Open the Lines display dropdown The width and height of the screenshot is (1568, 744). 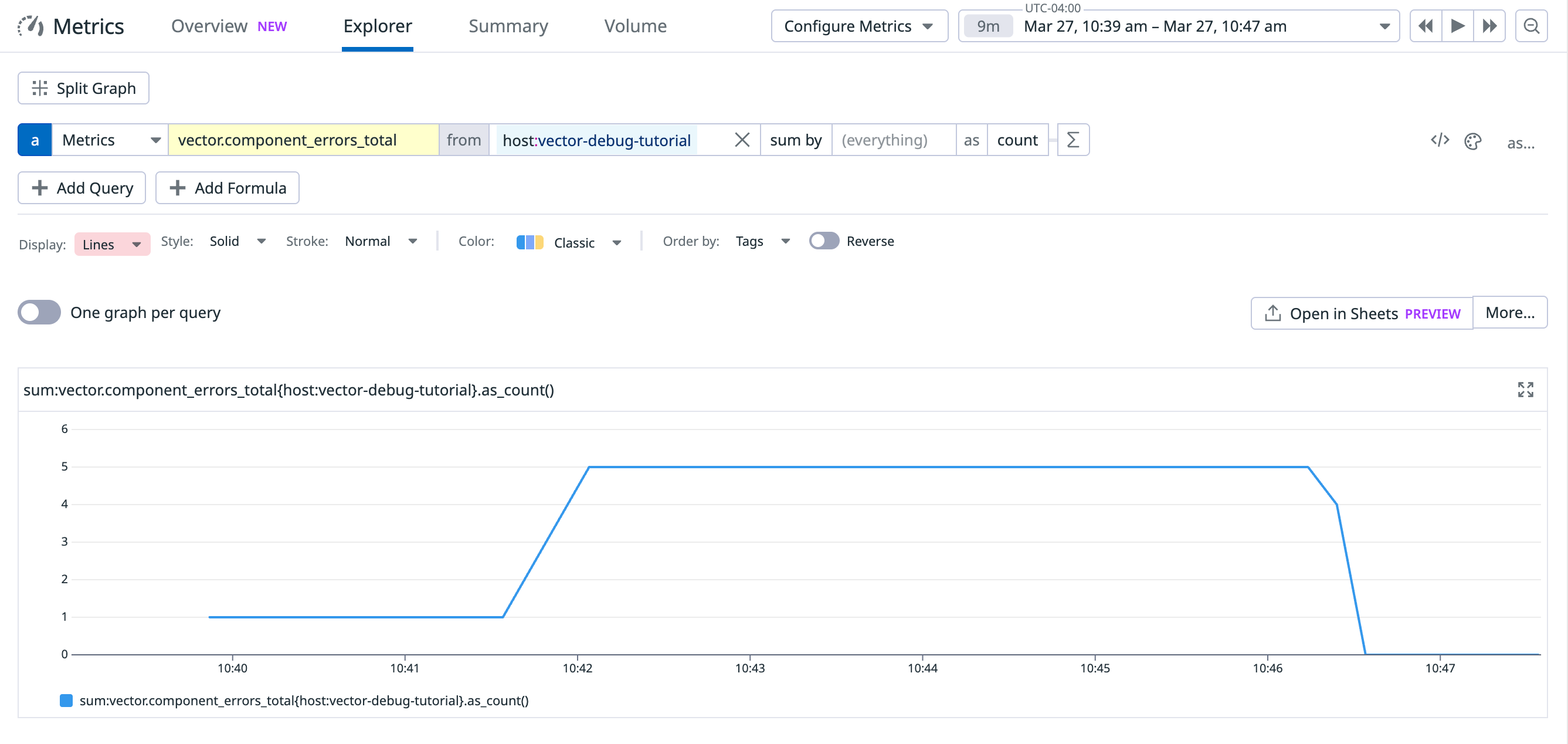(112, 244)
